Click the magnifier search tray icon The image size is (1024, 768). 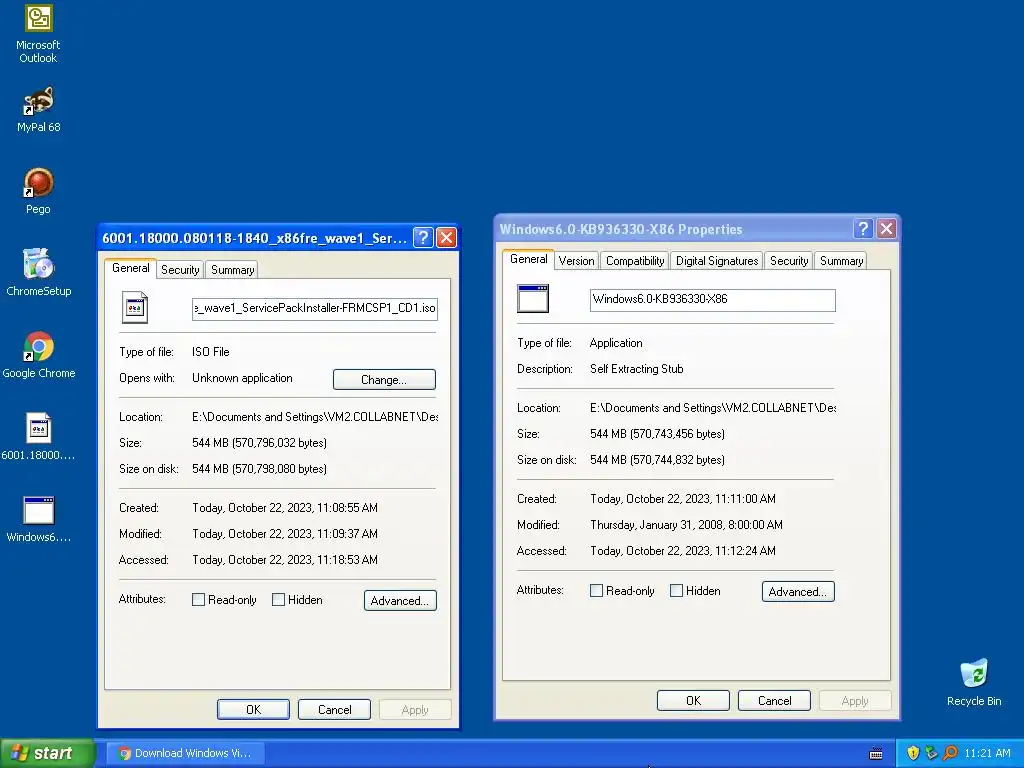click(950, 753)
